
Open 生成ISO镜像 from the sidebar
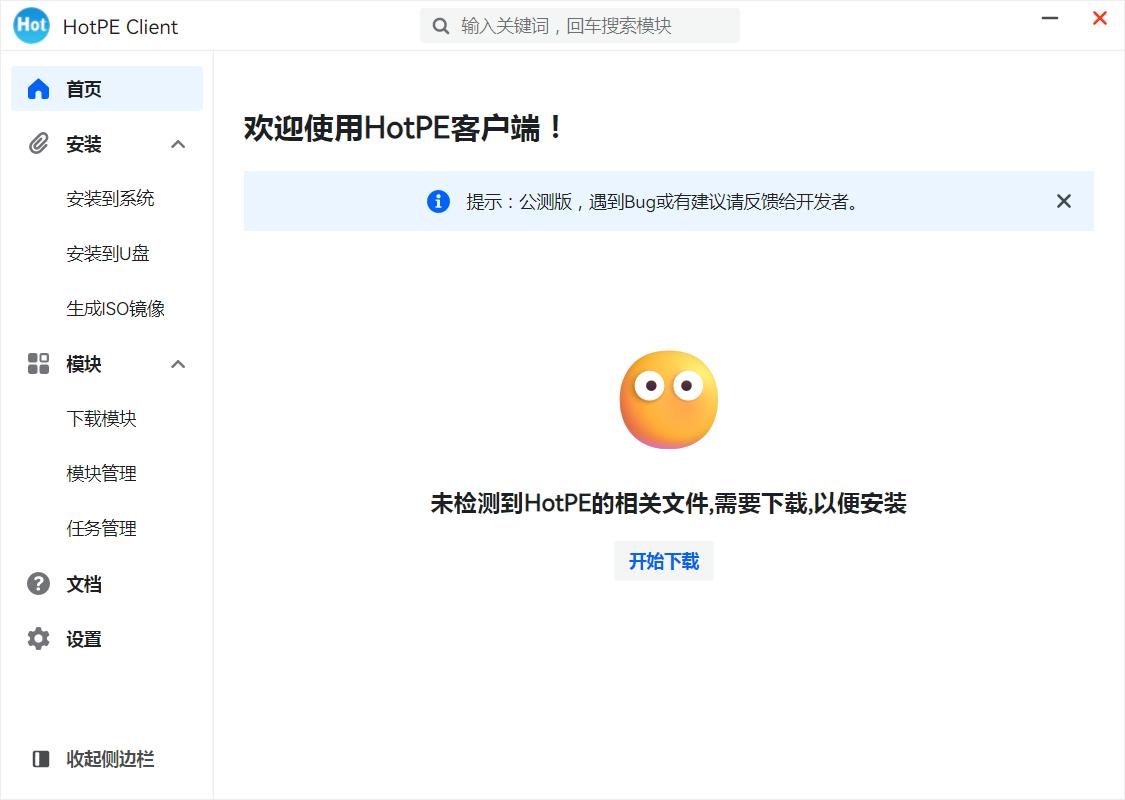tap(114, 308)
